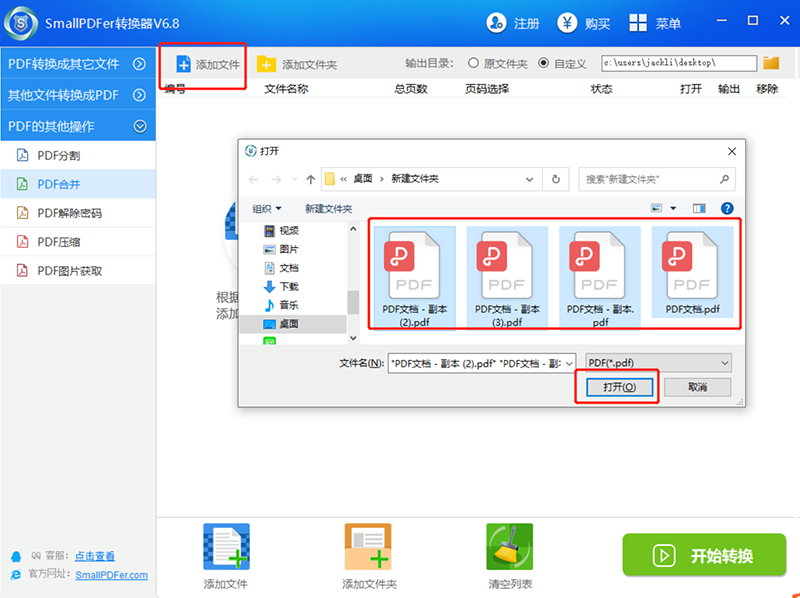
Task: Click the 开始转换 button
Action: [x=704, y=555]
